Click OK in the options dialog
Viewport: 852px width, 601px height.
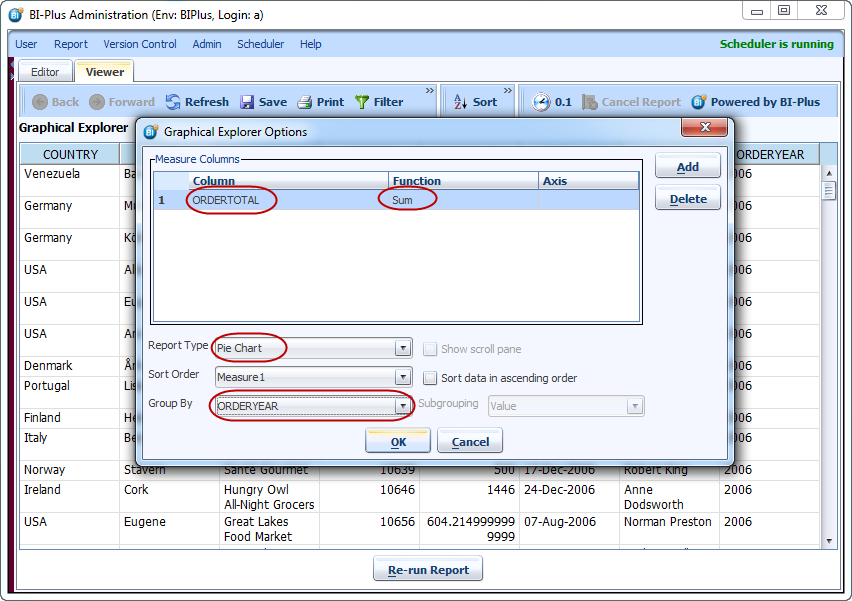(398, 441)
